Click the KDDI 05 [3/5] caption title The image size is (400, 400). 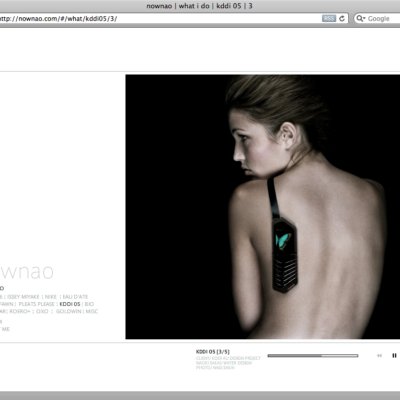coord(213,352)
